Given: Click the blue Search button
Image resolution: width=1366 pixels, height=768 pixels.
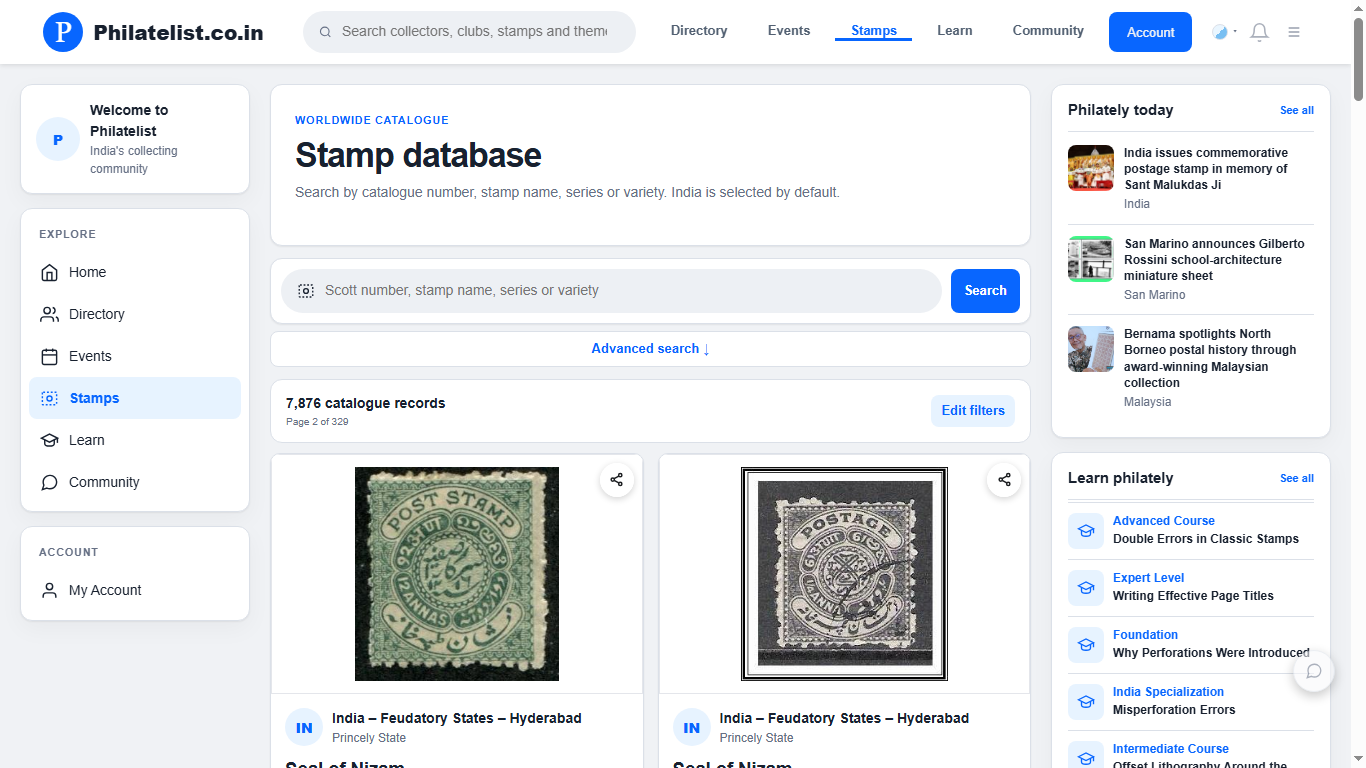Looking at the screenshot, I should coord(985,291).
